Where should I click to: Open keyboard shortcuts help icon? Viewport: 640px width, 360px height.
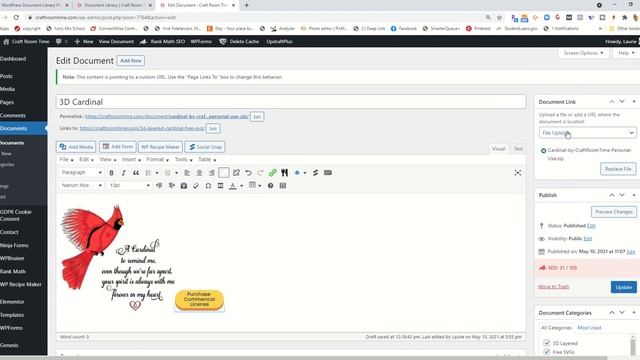270,186
